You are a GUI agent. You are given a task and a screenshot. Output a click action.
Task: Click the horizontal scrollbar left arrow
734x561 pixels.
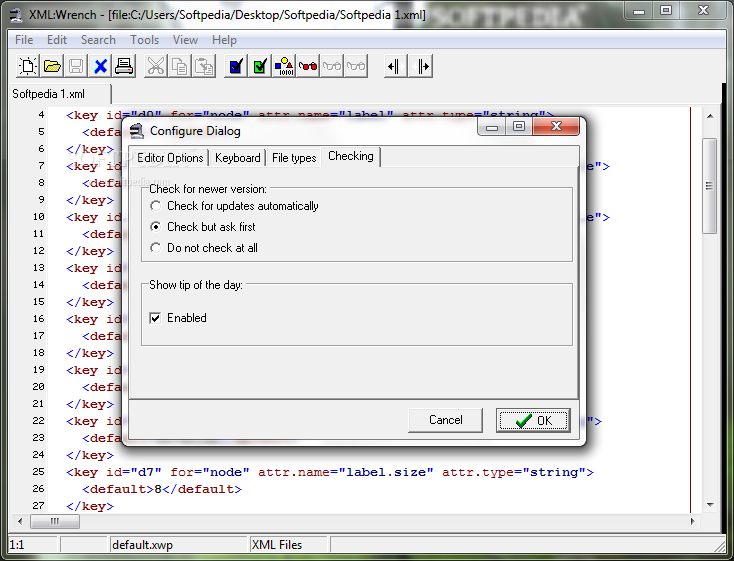(20, 521)
